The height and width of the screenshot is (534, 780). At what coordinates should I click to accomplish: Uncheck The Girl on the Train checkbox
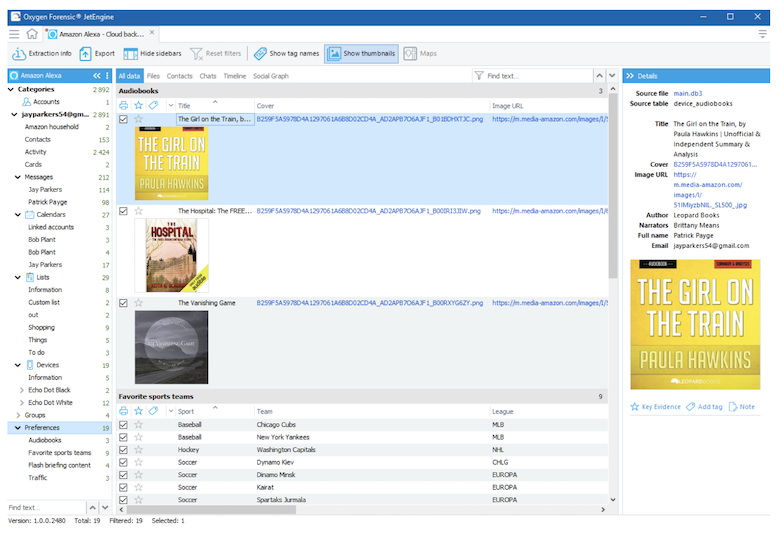[123, 119]
